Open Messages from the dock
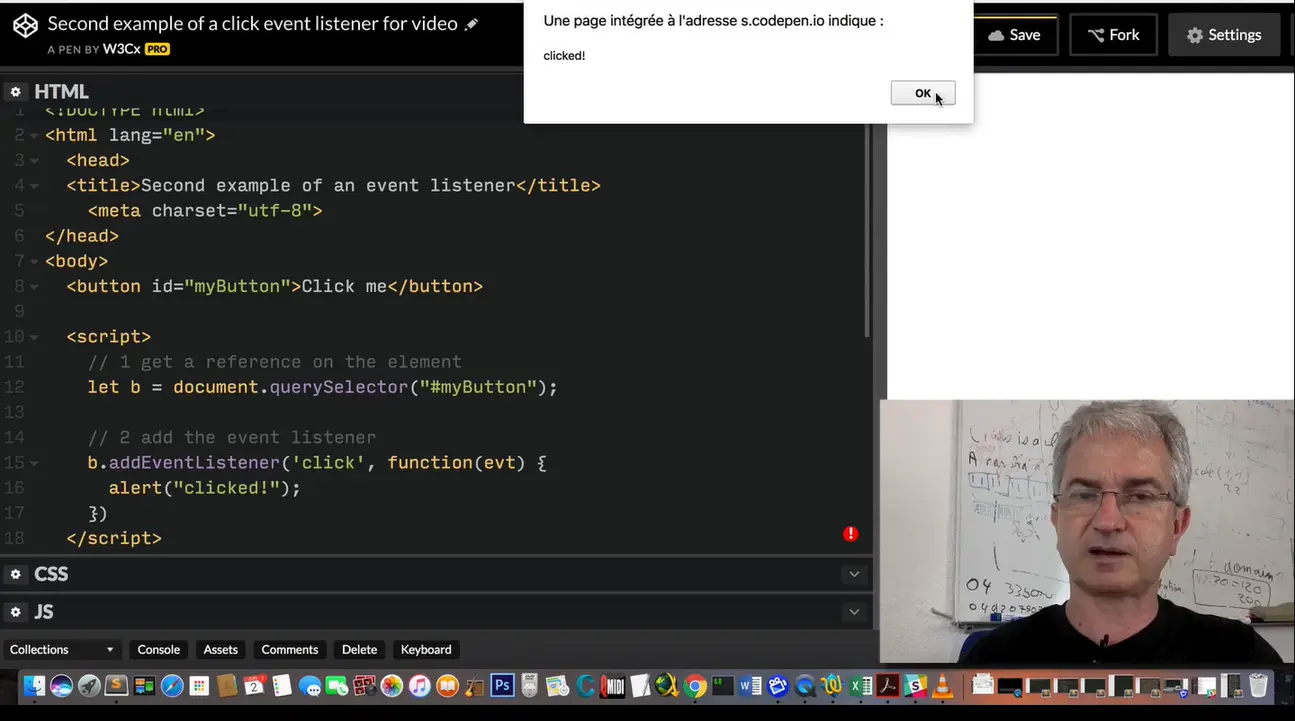 click(310, 686)
